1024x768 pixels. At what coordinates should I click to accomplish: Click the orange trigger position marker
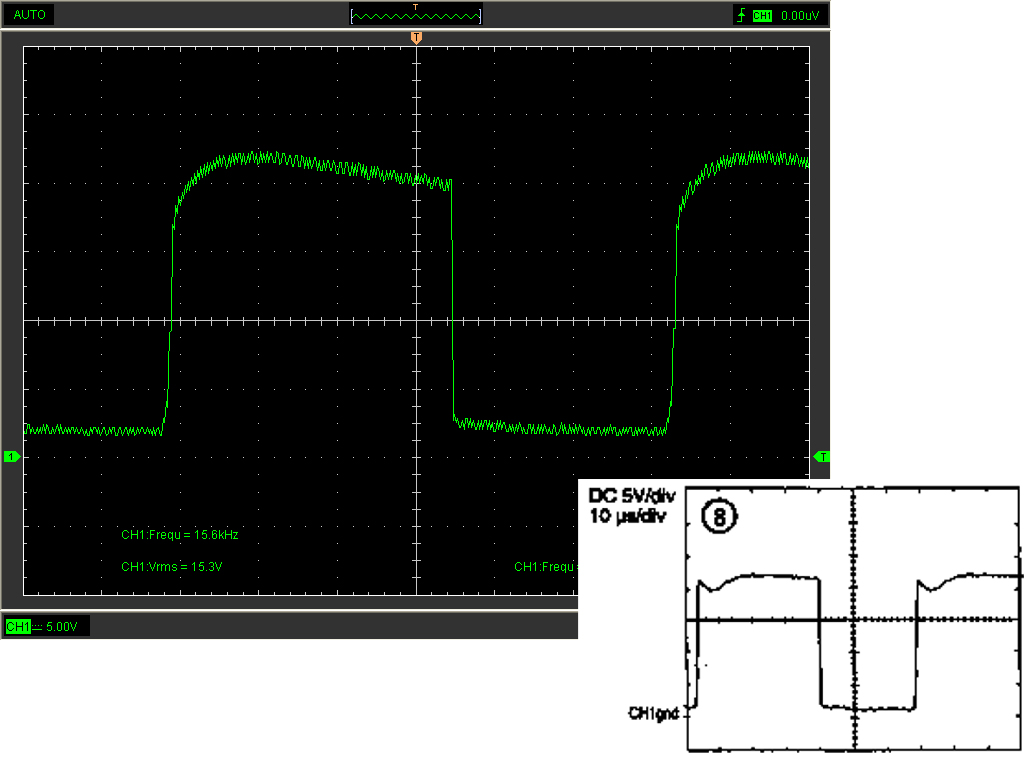(416, 38)
